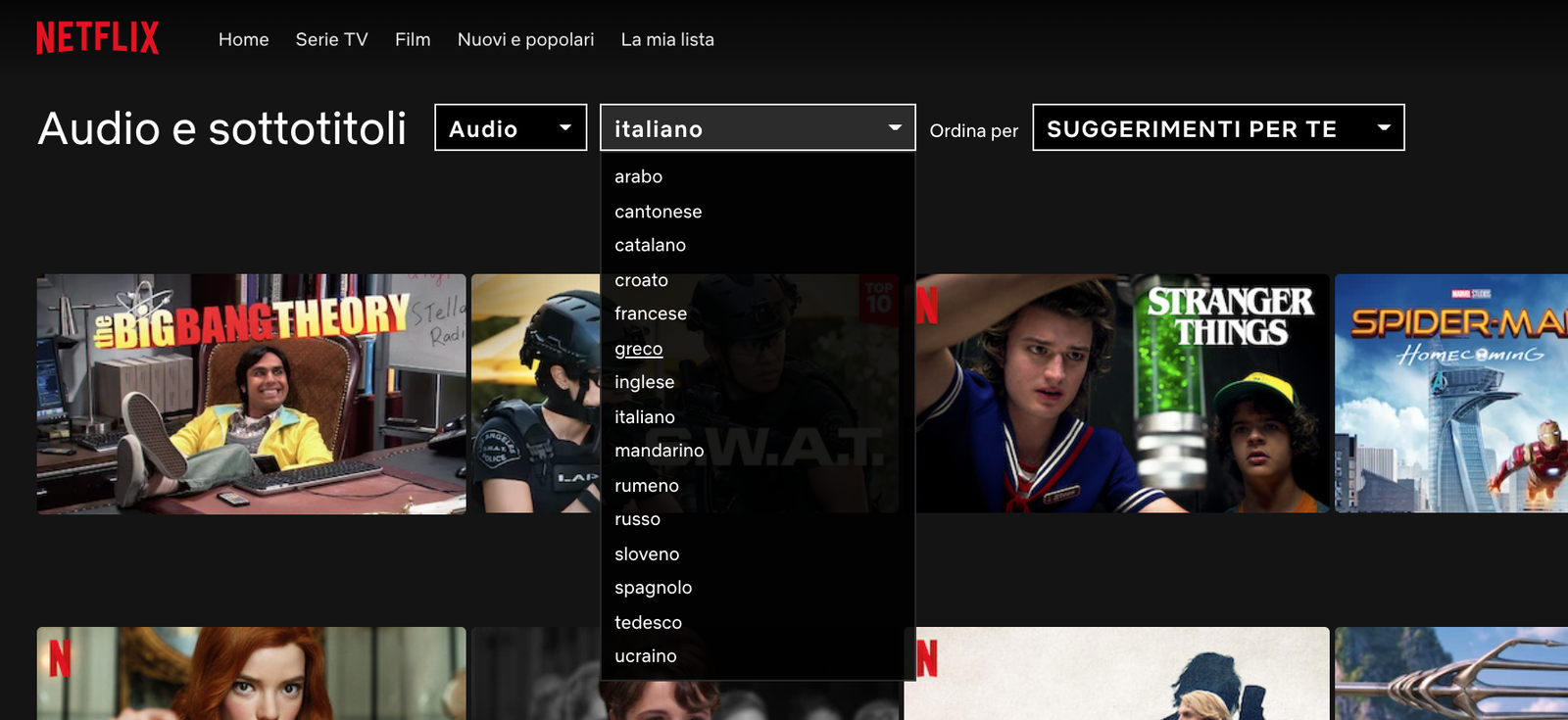The image size is (1568, 720).
Task: Pick tedesco from the list
Action: pyautogui.click(x=648, y=623)
